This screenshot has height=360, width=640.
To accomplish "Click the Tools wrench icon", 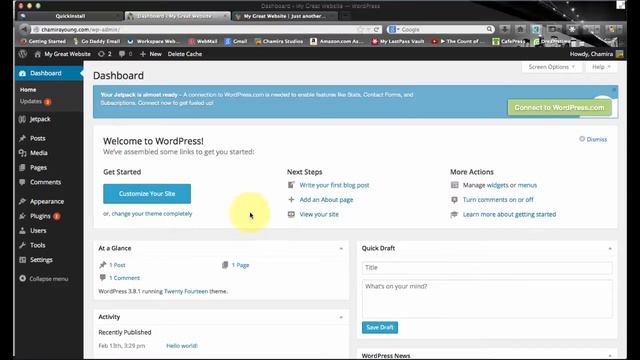I will click(x=22, y=245).
